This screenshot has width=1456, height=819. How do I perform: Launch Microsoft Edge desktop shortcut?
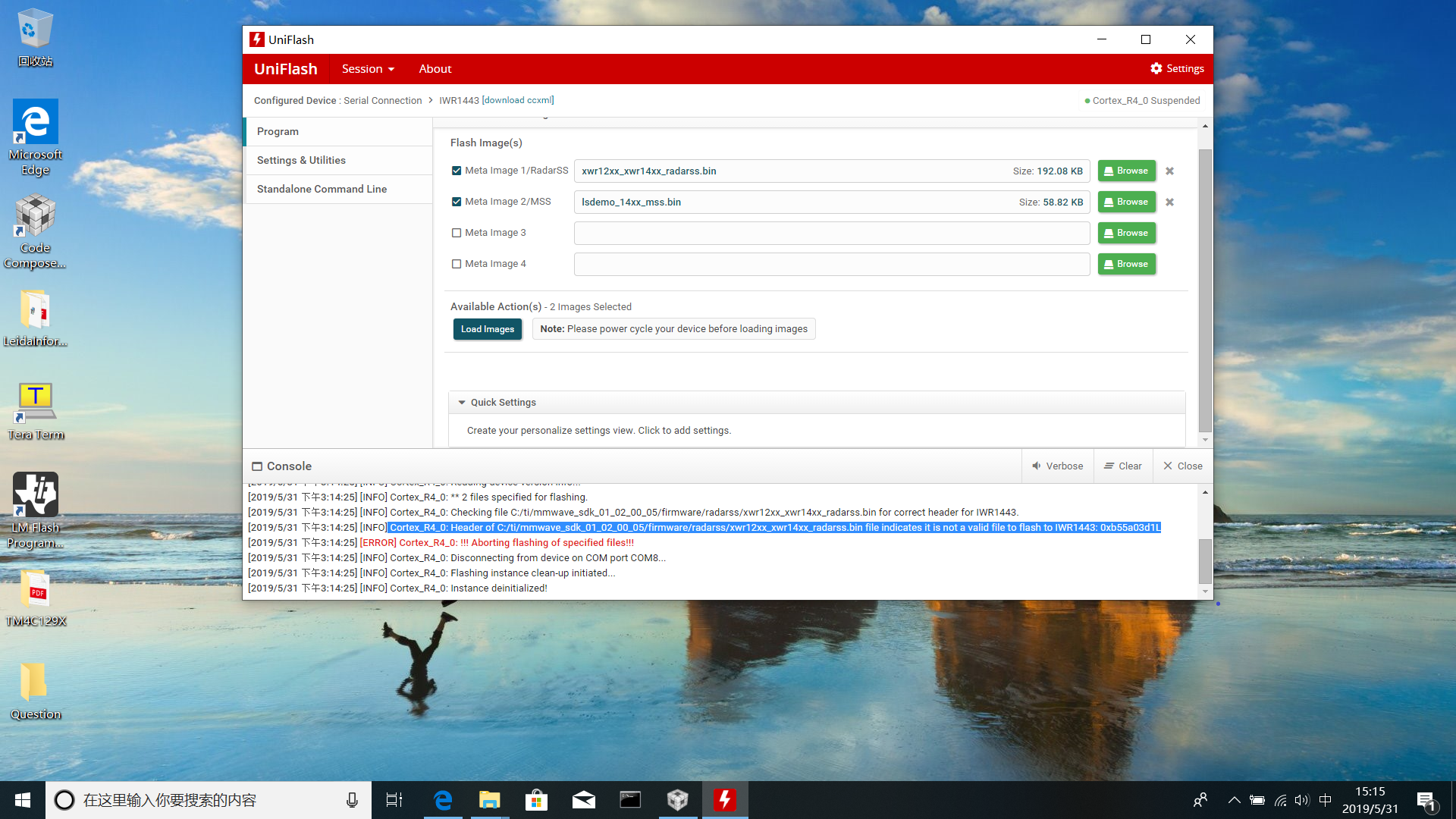pyautogui.click(x=35, y=137)
